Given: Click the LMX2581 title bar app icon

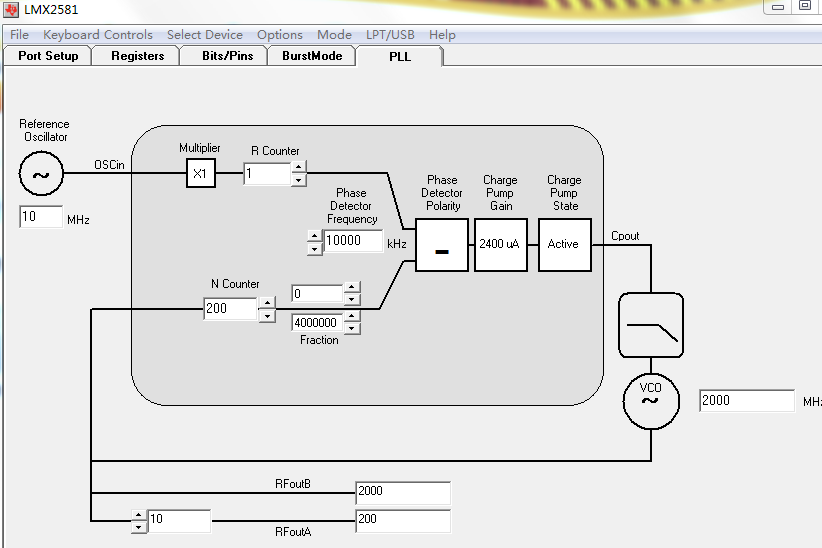Looking at the screenshot, I should pos(11,9).
